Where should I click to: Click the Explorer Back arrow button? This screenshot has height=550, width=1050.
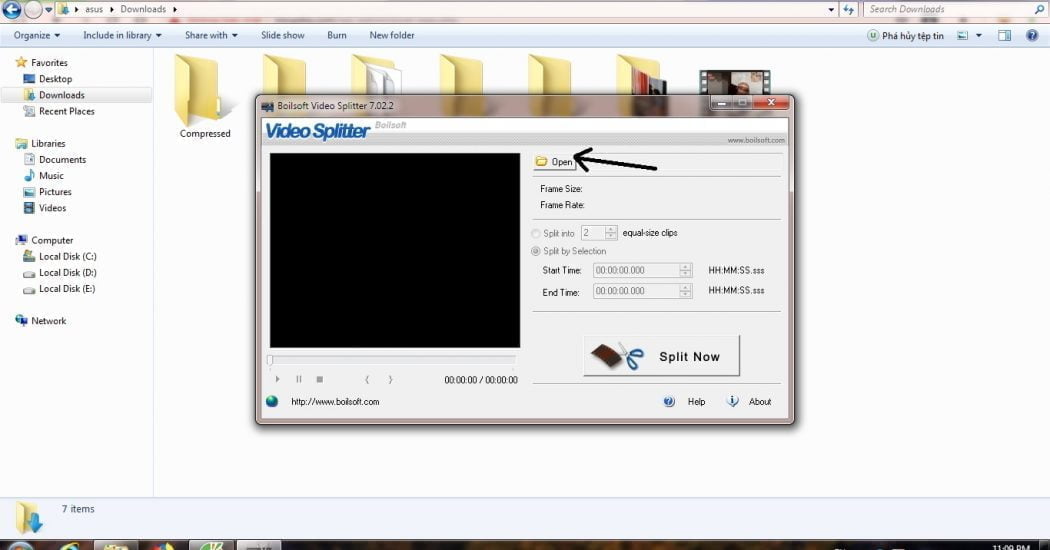(x=11, y=9)
